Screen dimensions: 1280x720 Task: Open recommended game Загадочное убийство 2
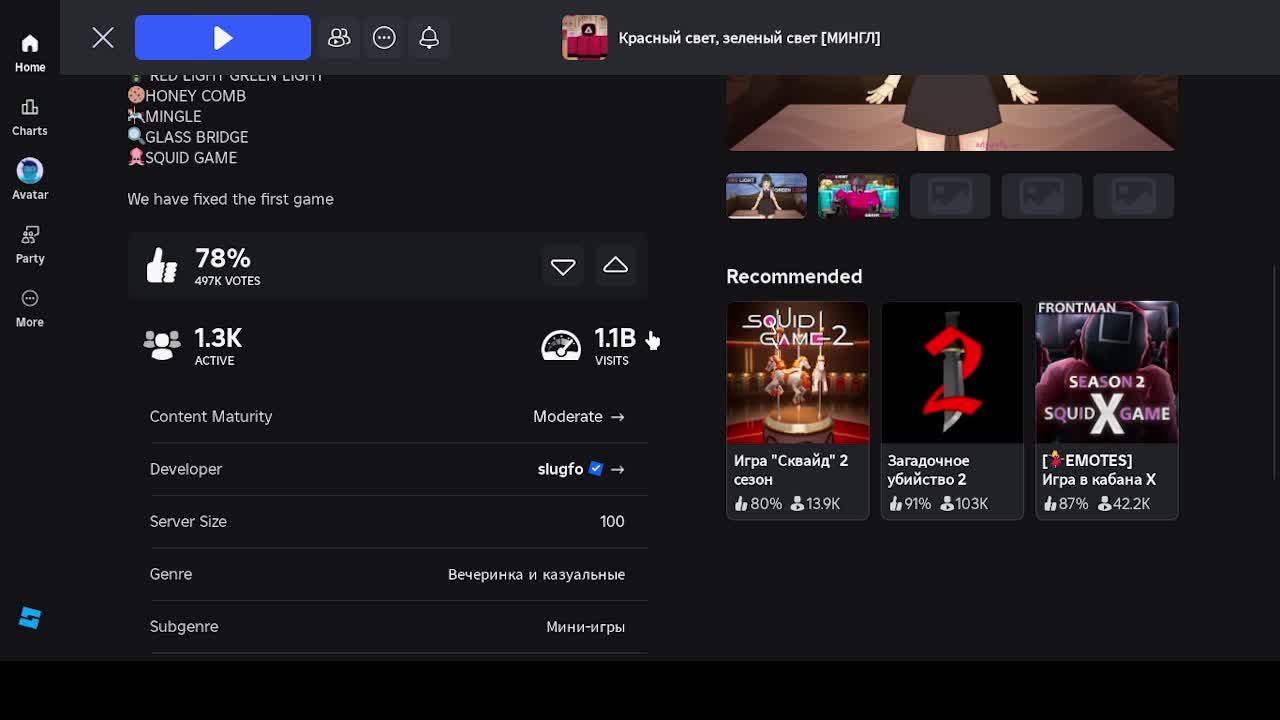tap(952, 410)
